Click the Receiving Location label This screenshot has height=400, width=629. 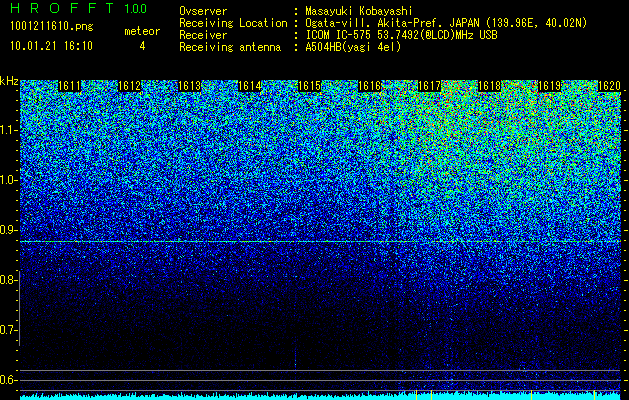pyautogui.click(x=233, y=23)
